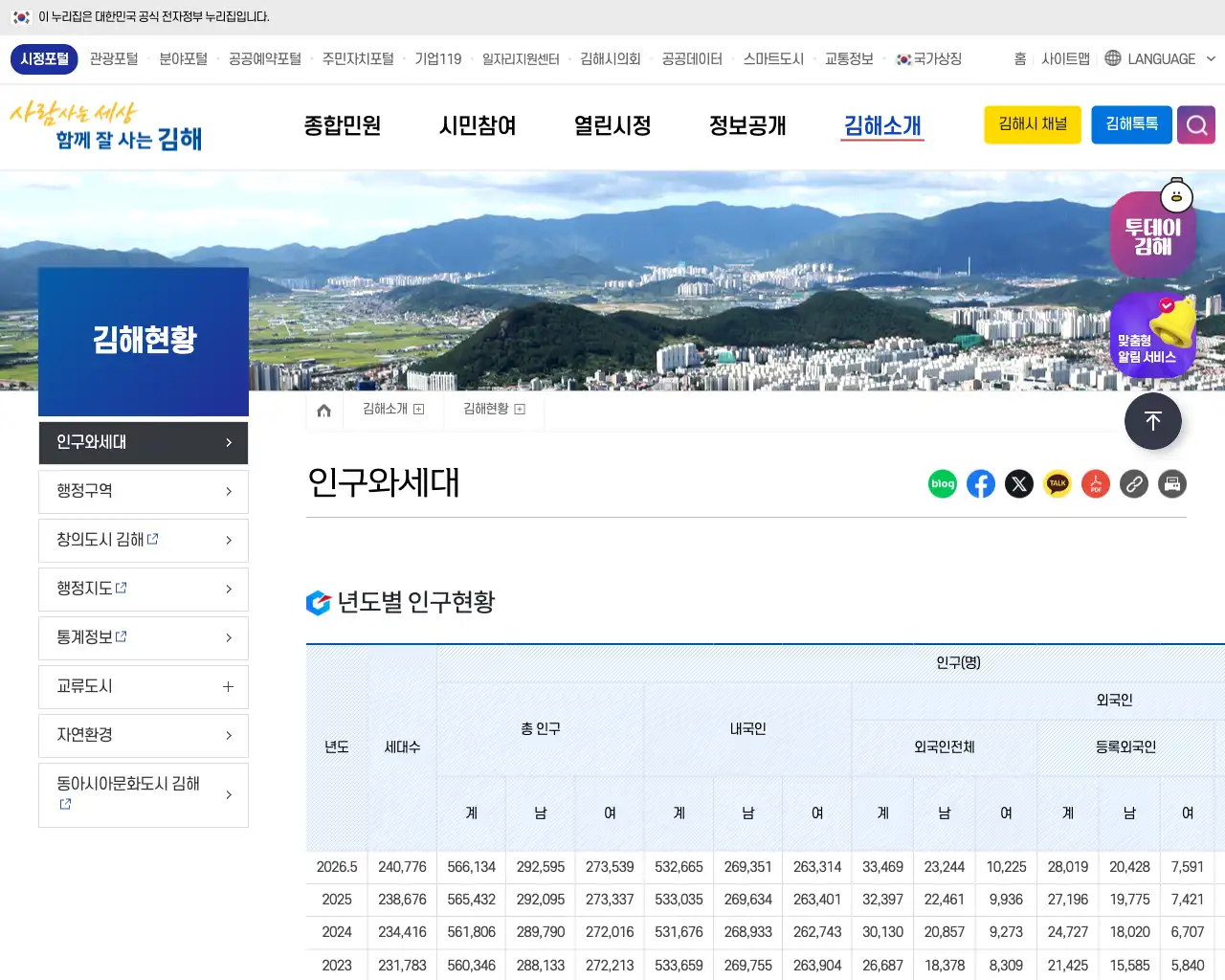Click 2023 year row cell
The height and width of the screenshot is (980, 1225).
(337, 965)
